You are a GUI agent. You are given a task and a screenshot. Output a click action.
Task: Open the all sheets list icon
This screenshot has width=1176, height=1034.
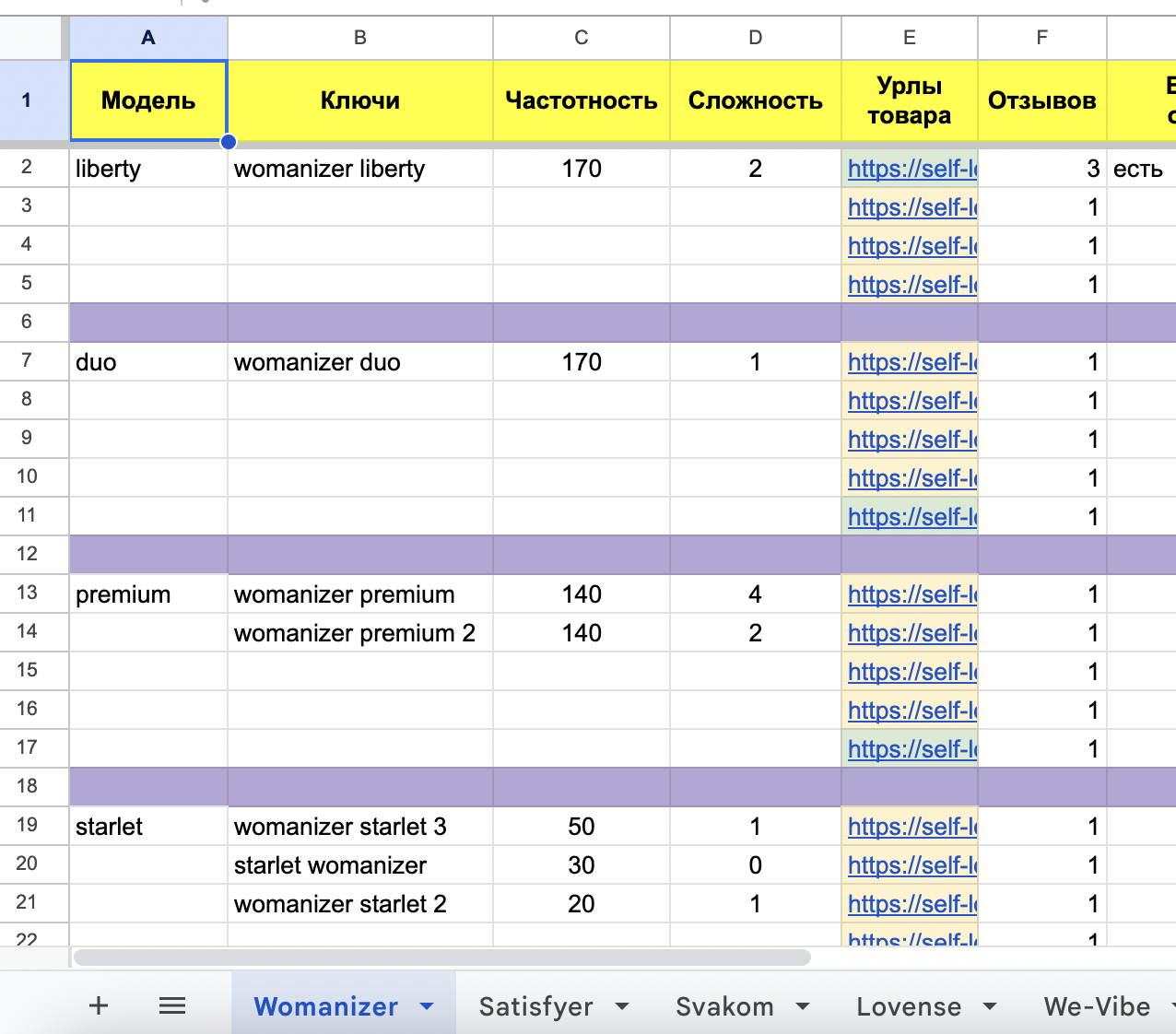pyautogui.click(x=172, y=1005)
